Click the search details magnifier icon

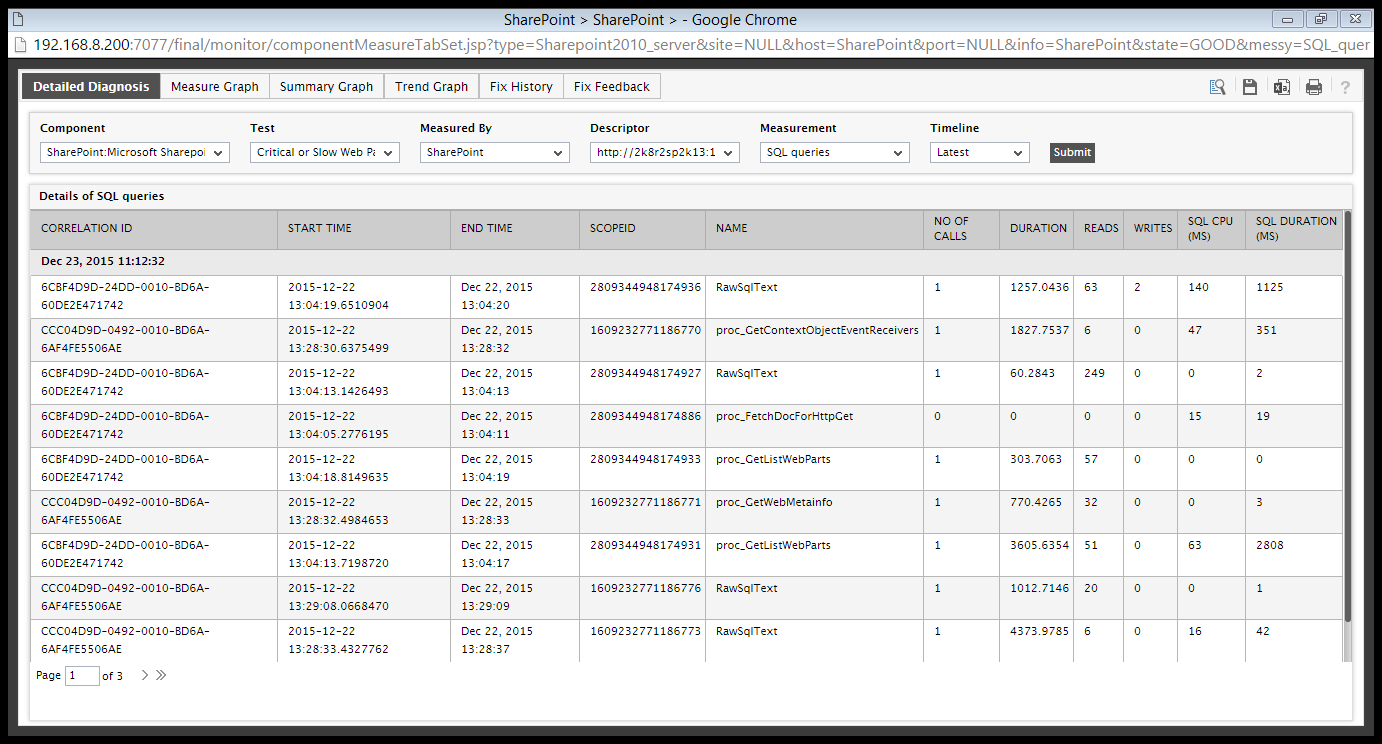1217,87
